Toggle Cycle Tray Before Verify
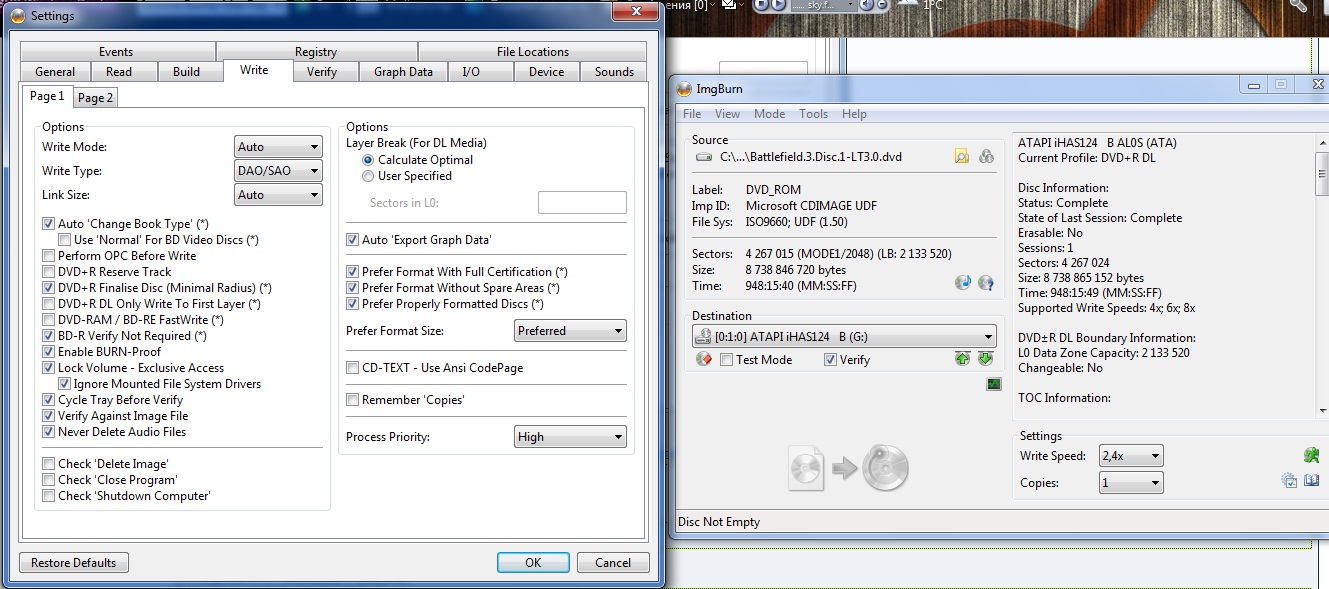This screenshot has height=589, width=1329. (49, 400)
